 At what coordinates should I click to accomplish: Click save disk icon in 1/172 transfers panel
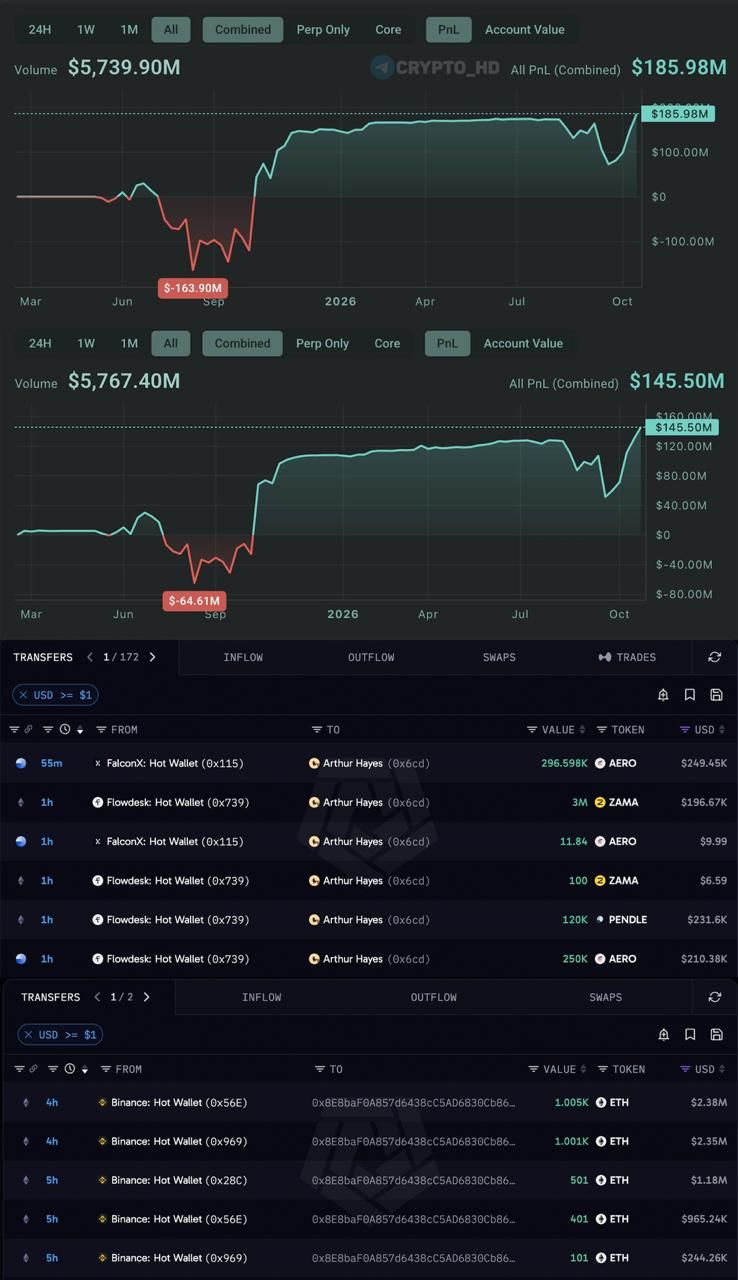point(716,695)
